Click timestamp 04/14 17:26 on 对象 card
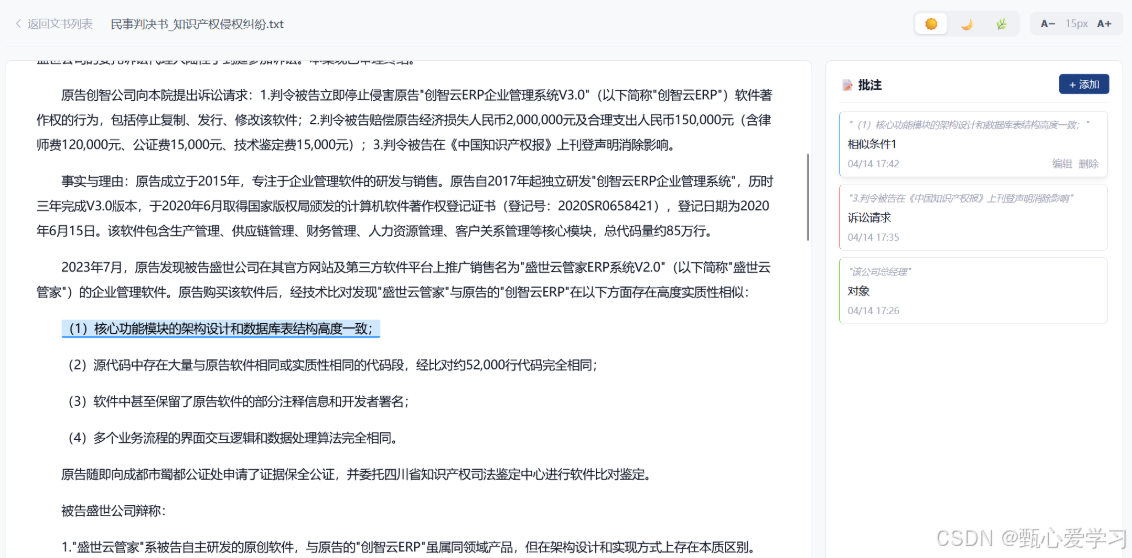Image resolution: width=1132 pixels, height=558 pixels. 873,310
